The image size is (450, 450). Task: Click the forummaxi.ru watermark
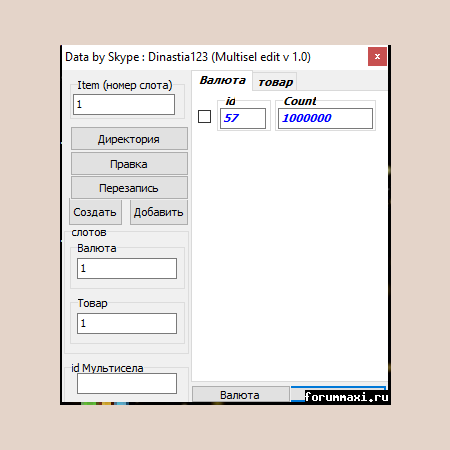[347, 397]
